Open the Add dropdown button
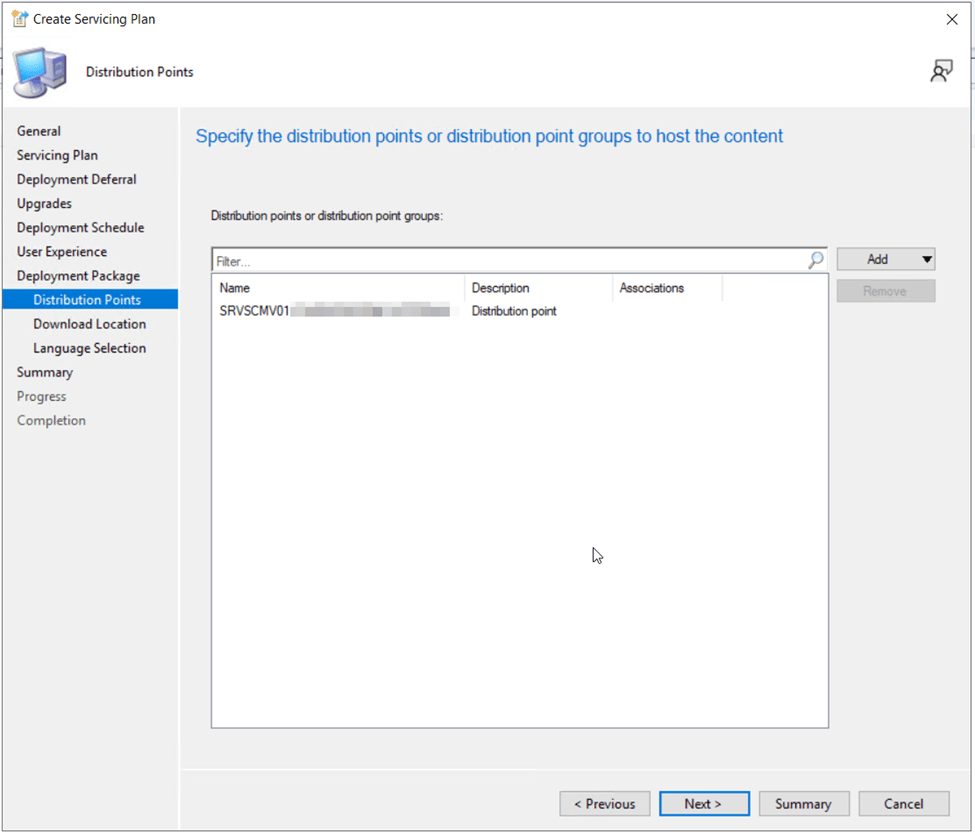975x834 pixels. click(885, 260)
